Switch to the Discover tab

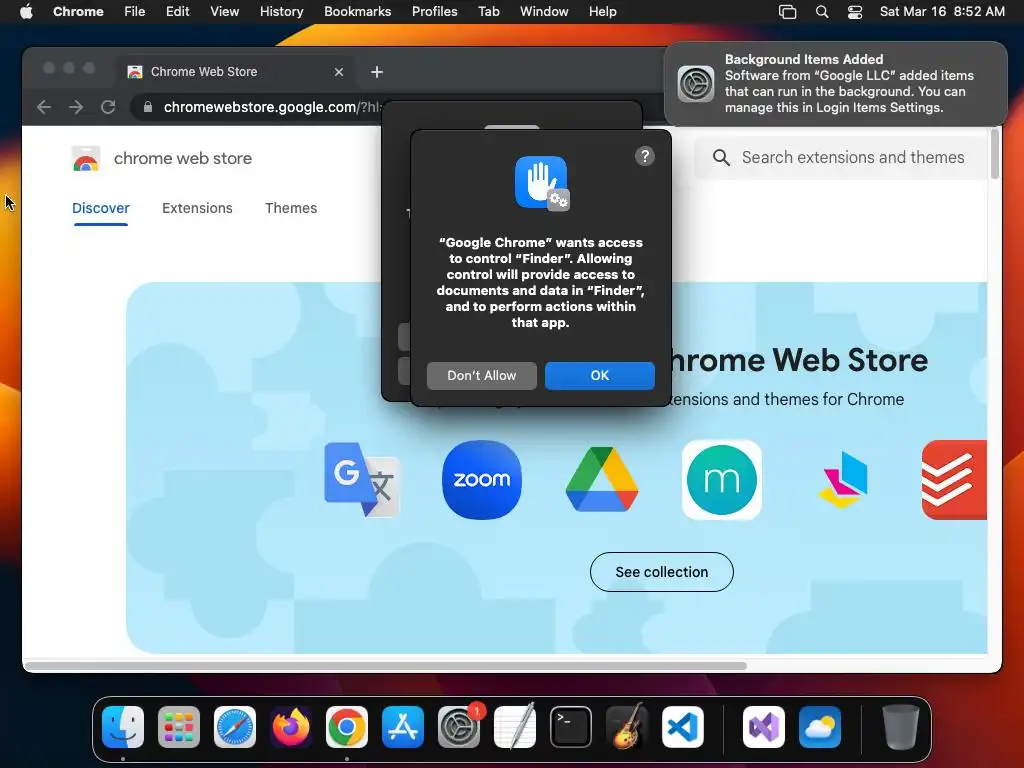(x=101, y=208)
